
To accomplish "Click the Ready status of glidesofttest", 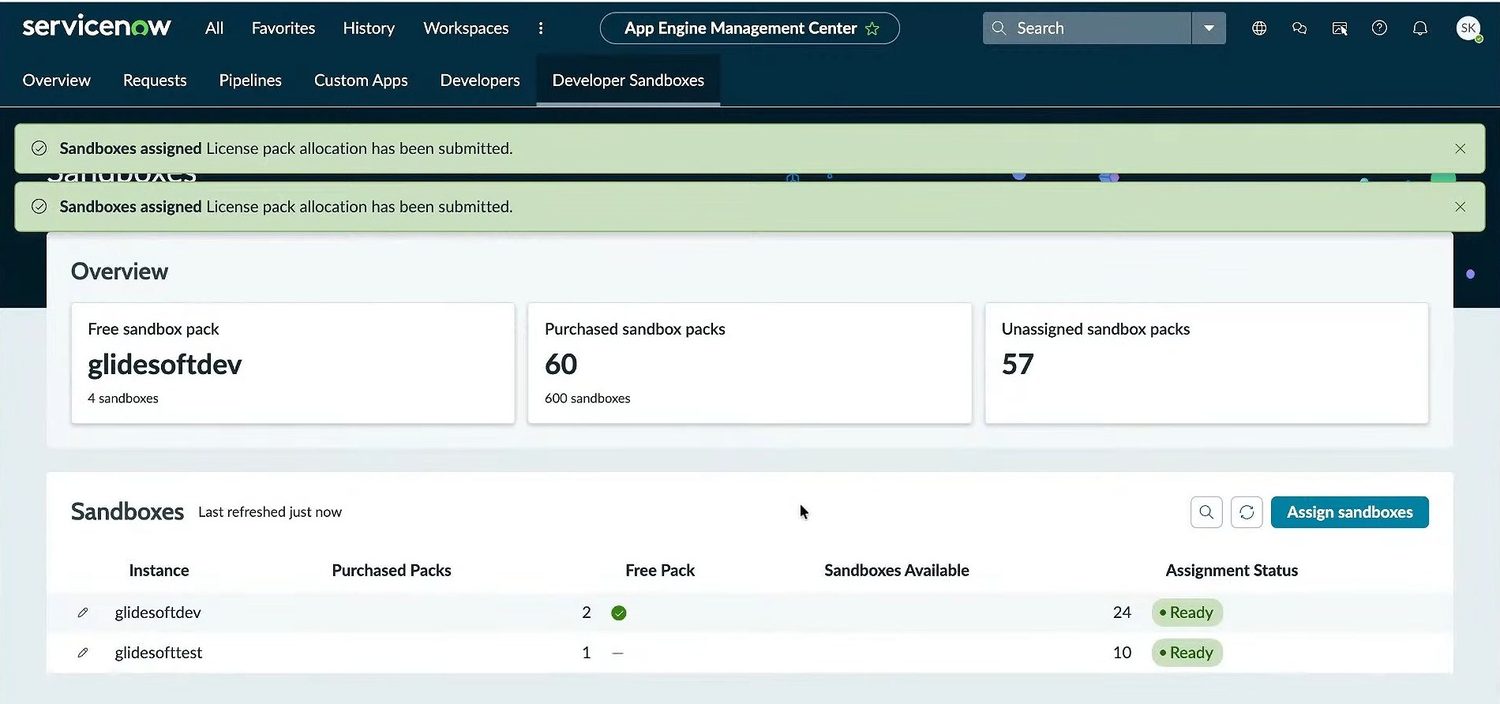I will (x=1187, y=652).
